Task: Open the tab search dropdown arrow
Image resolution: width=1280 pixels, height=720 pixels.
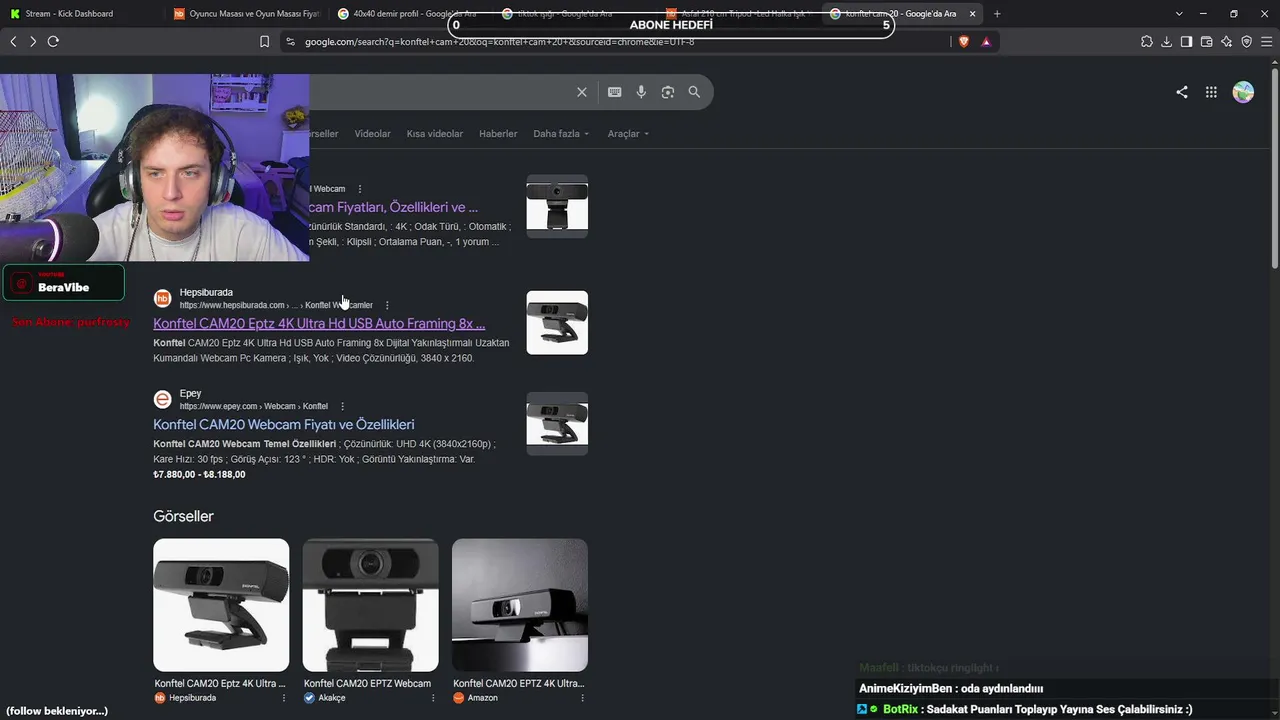Action: tap(1179, 14)
